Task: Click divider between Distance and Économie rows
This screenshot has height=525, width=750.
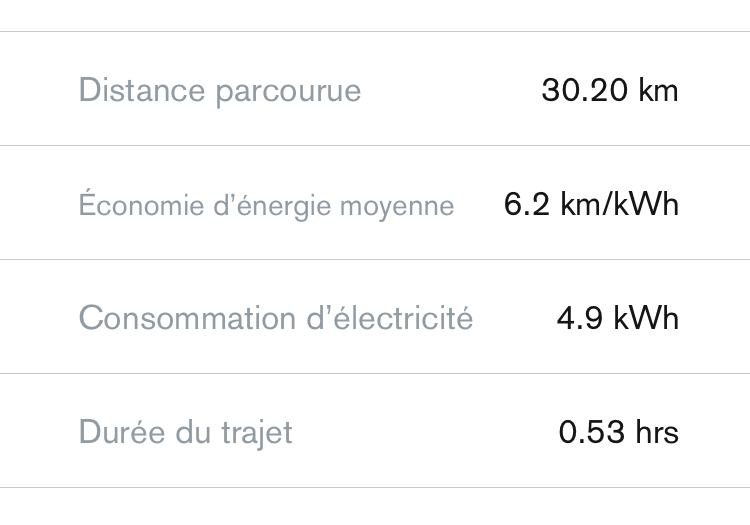Action: 375,145
